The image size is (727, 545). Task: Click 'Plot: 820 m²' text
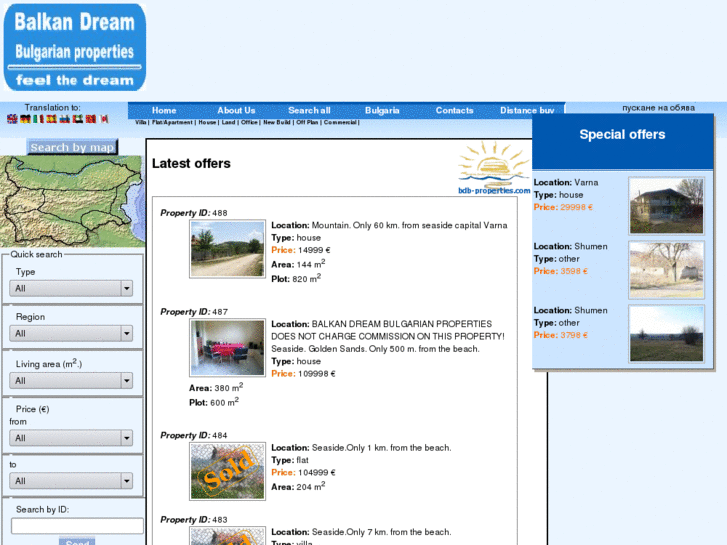coord(296,278)
